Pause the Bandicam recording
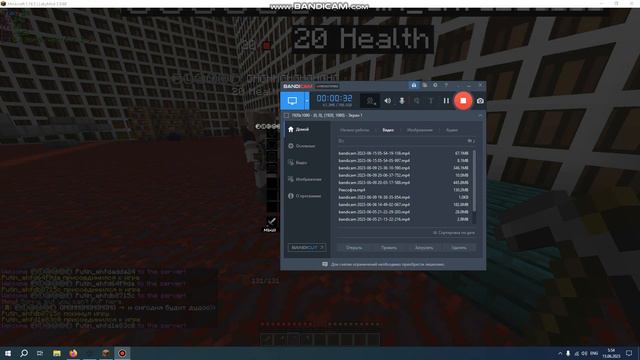The width and height of the screenshot is (640, 360). [446, 101]
